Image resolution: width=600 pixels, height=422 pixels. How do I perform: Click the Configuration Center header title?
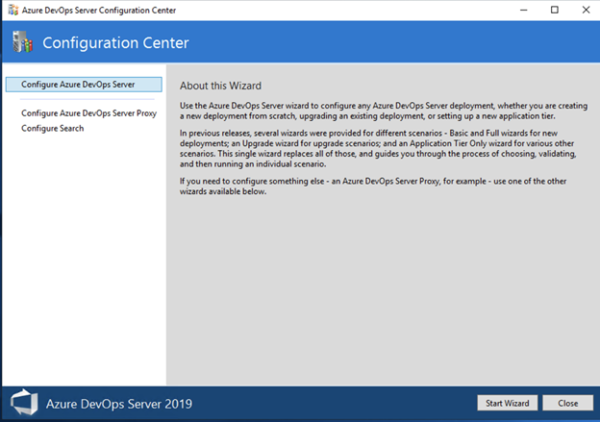116,42
